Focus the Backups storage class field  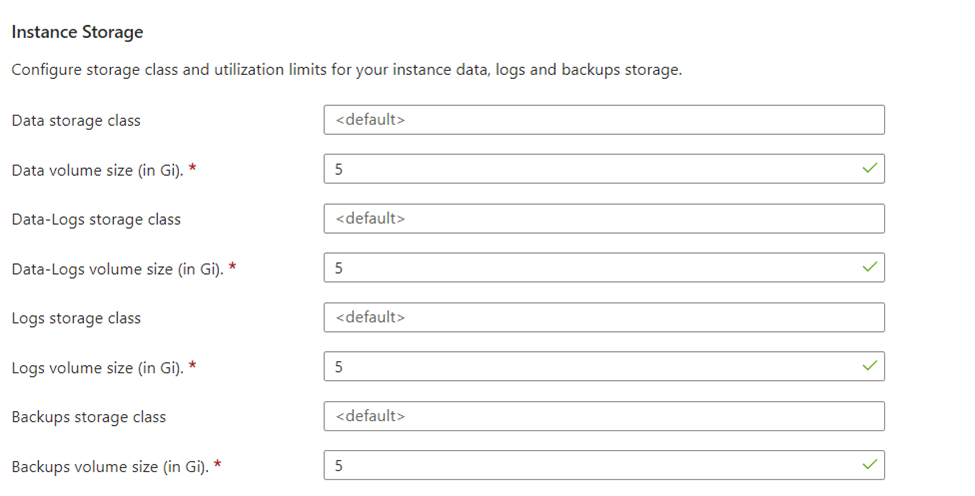tap(604, 416)
